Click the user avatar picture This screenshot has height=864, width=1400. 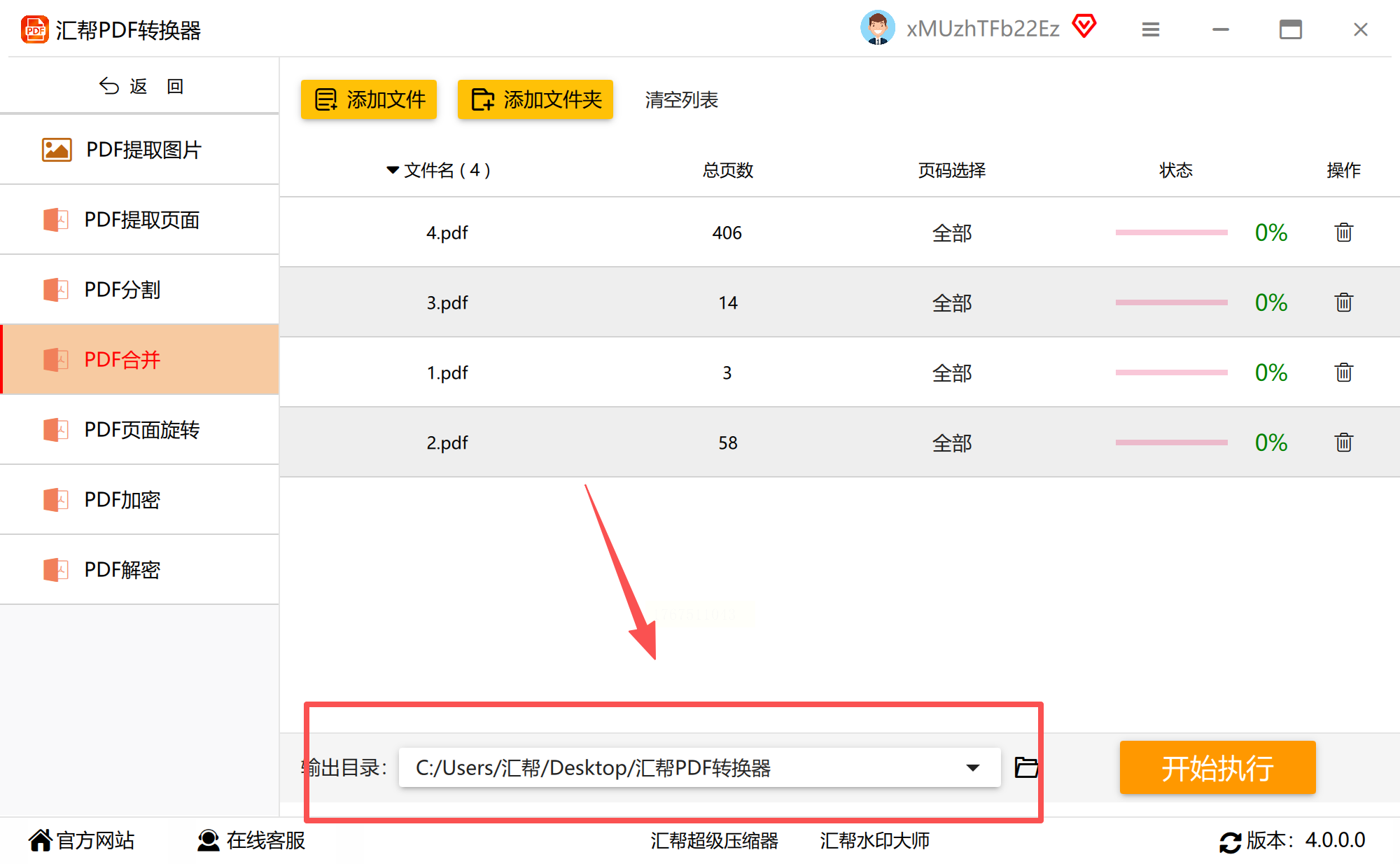click(x=877, y=28)
